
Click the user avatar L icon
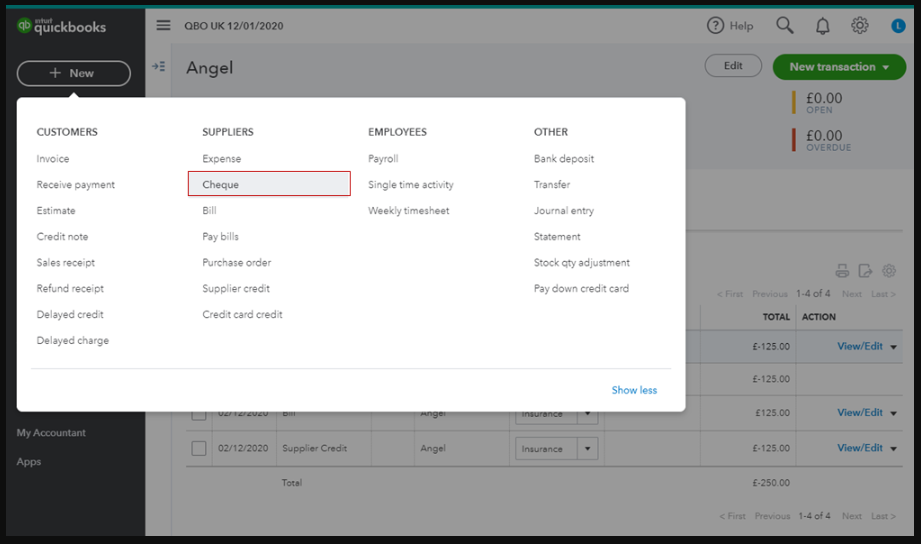tap(898, 26)
